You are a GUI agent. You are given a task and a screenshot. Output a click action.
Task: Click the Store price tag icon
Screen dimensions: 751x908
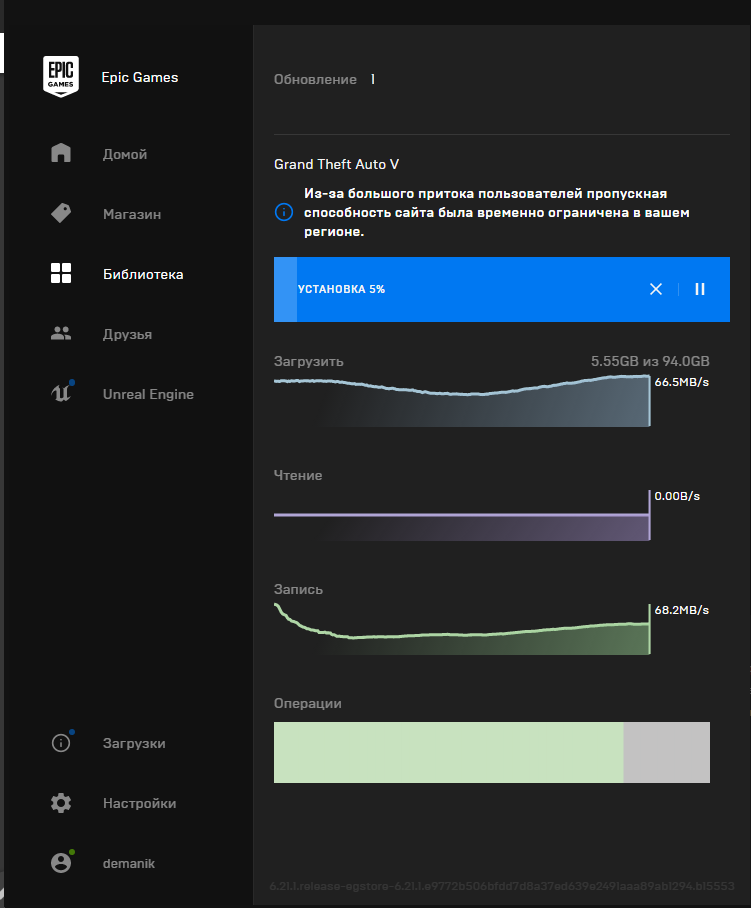(61, 214)
